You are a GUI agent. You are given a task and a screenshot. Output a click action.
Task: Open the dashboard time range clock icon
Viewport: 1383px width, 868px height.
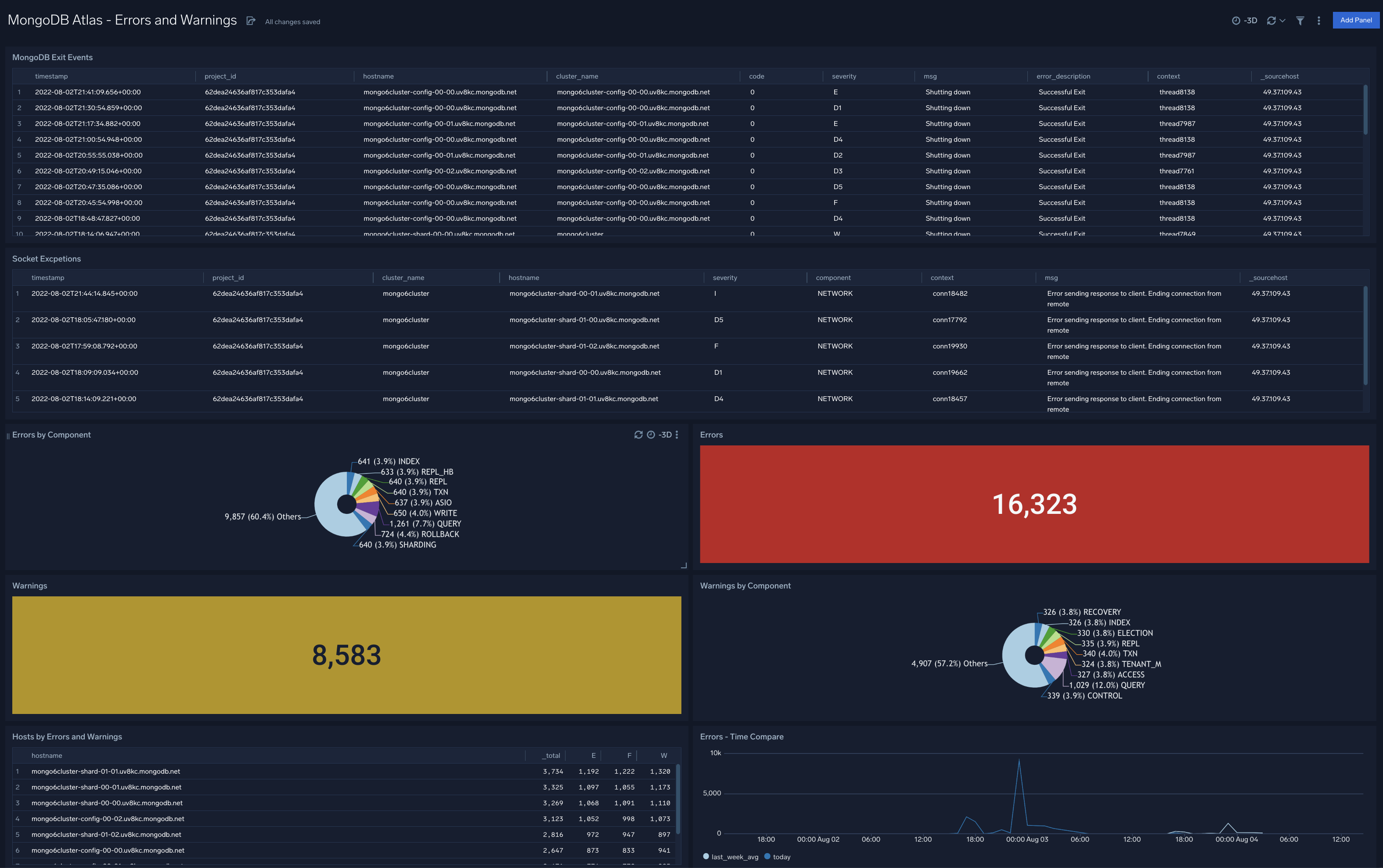tap(1236, 21)
